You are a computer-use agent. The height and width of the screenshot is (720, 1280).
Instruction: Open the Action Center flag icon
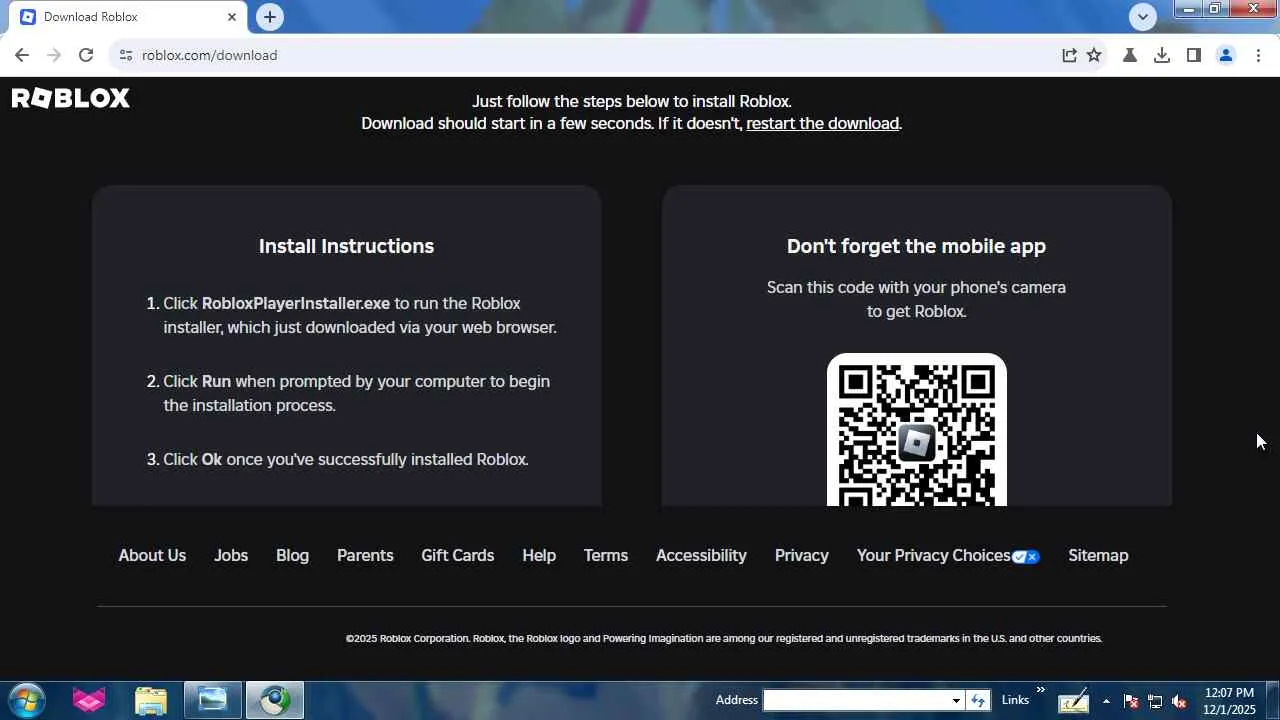tap(1131, 701)
